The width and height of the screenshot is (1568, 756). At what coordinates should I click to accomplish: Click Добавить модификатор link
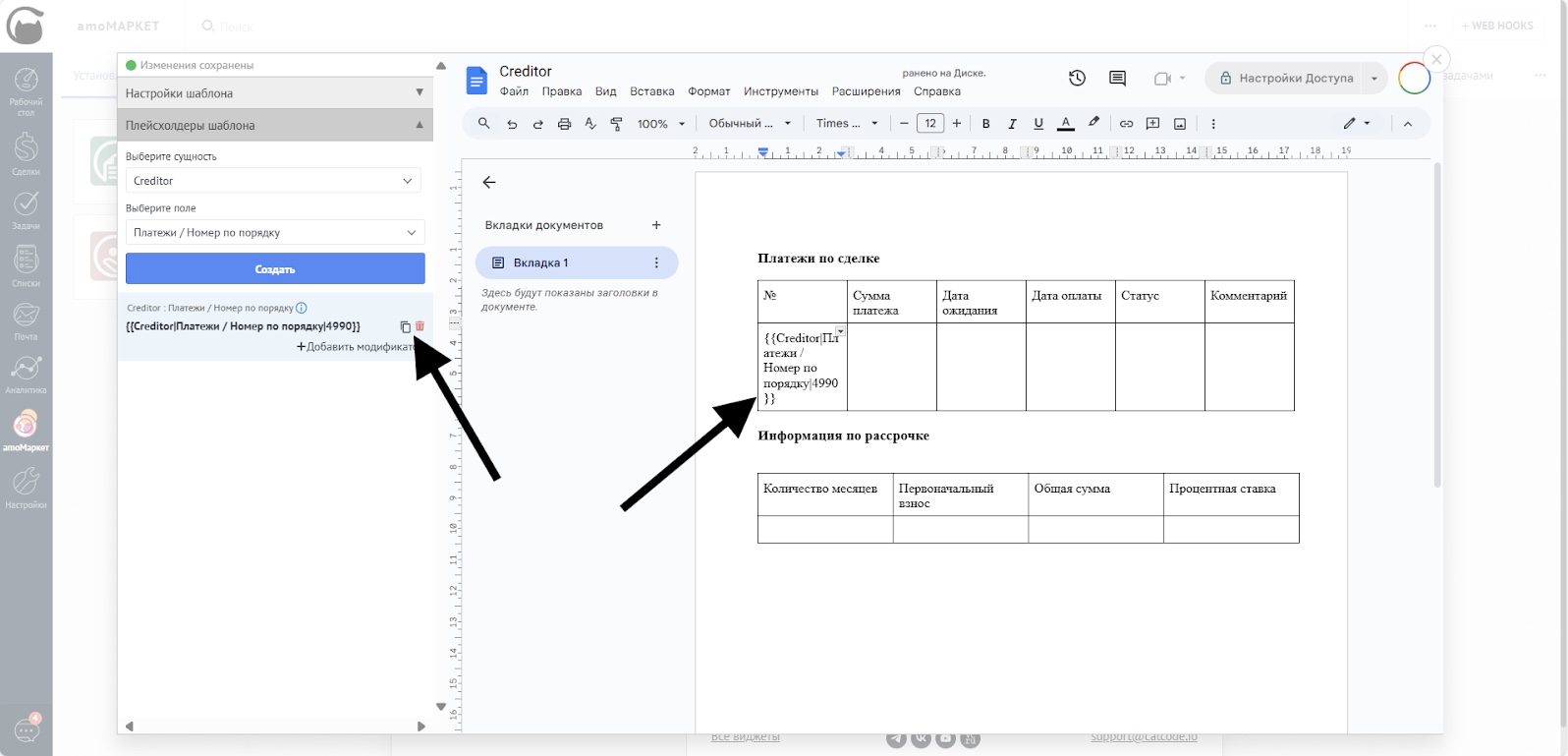point(356,347)
